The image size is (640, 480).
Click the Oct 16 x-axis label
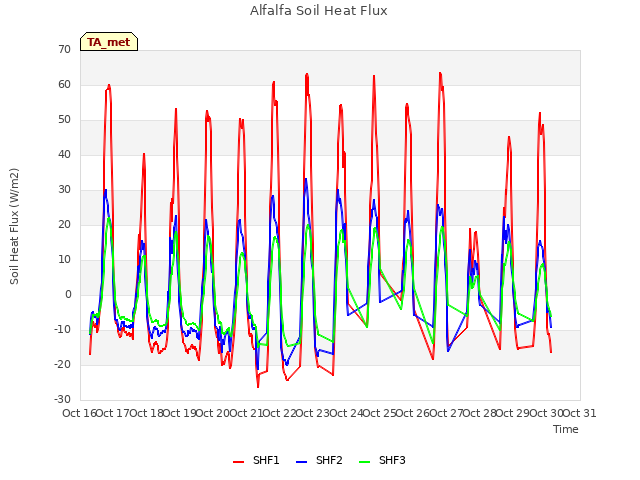coord(79,413)
